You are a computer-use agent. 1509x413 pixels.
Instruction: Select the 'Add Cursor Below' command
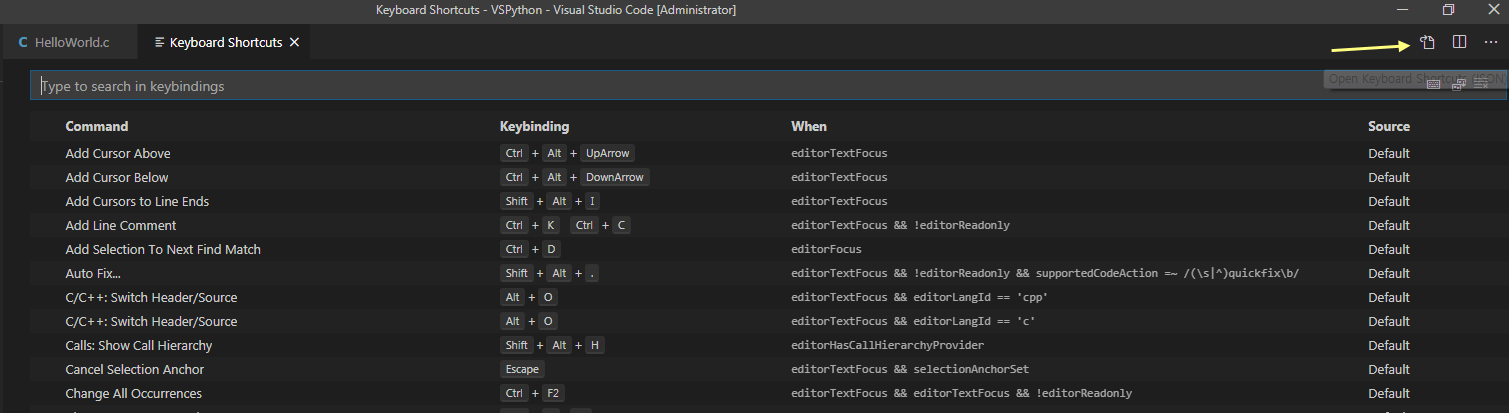click(x=117, y=177)
